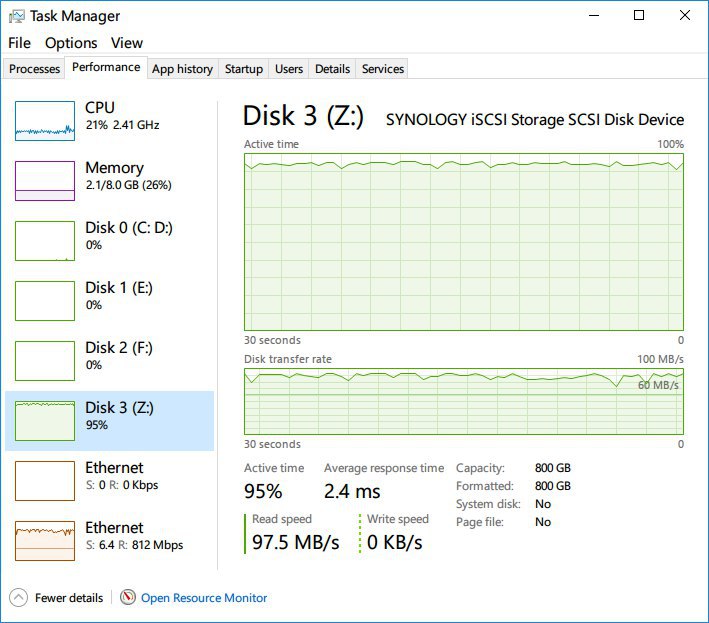Select the idle Ethernet adapter with 0 Kbps
The height and width of the screenshot is (623, 709).
109,481
